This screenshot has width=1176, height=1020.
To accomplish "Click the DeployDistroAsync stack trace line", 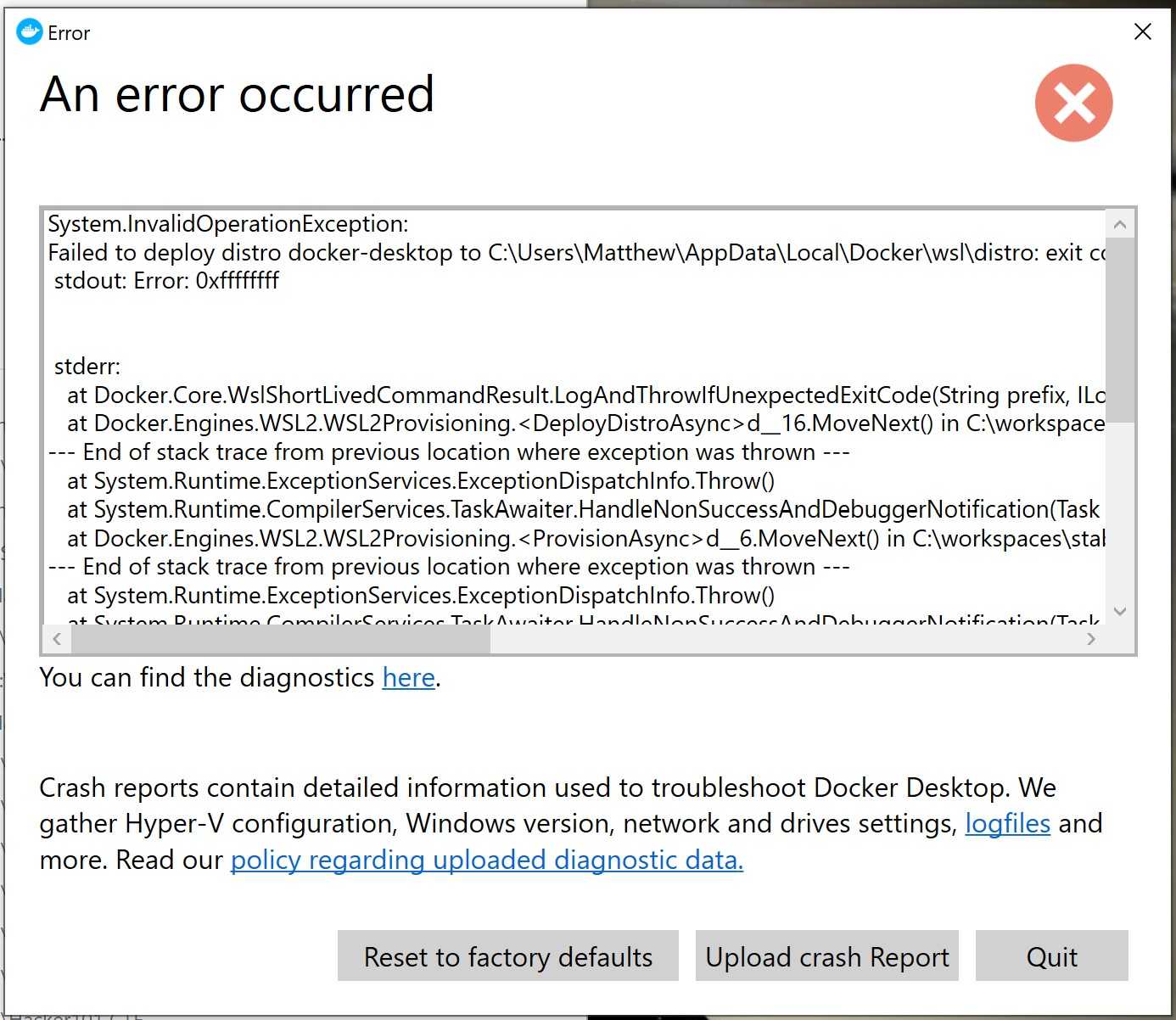I will point(586,423).
